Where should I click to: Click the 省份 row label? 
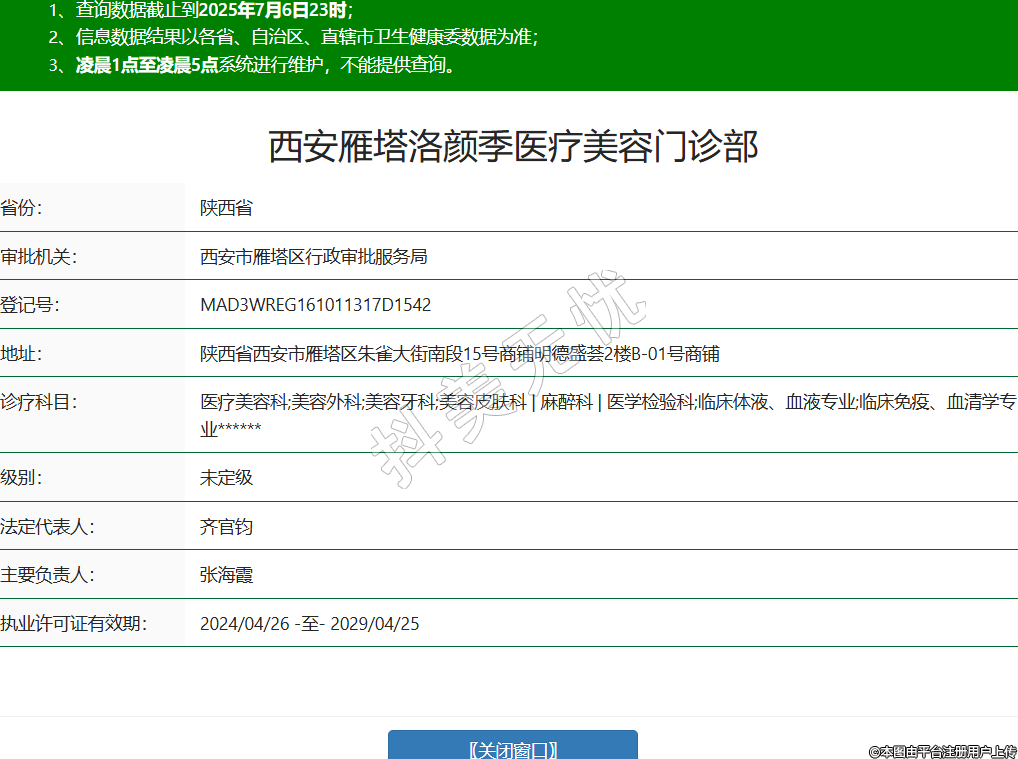click(x=22, y=208)
